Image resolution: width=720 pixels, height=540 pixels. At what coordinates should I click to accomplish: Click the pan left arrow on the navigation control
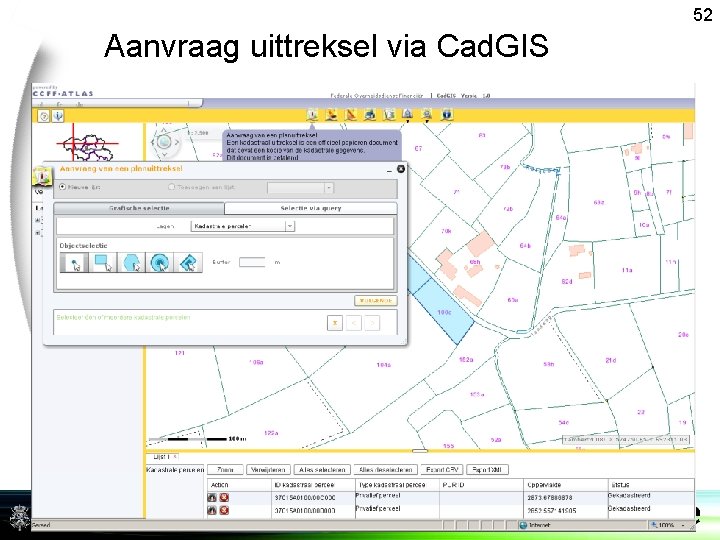click(152, 142)
